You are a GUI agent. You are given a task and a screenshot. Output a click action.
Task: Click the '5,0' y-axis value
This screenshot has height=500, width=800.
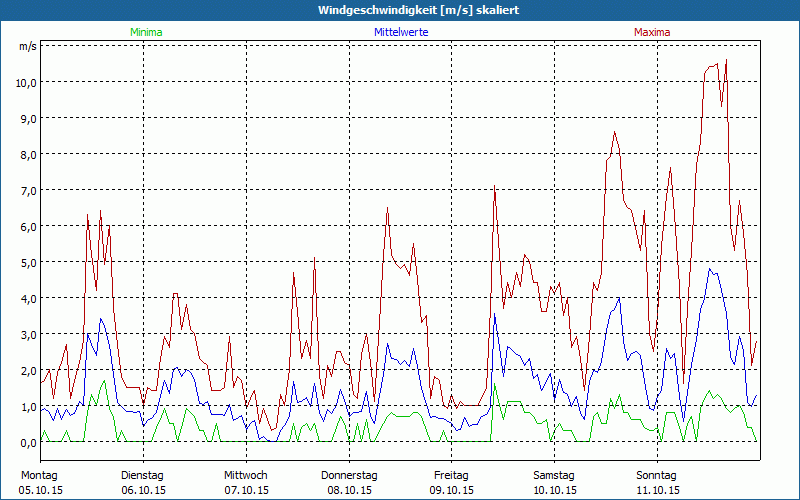tap(29, 263)
